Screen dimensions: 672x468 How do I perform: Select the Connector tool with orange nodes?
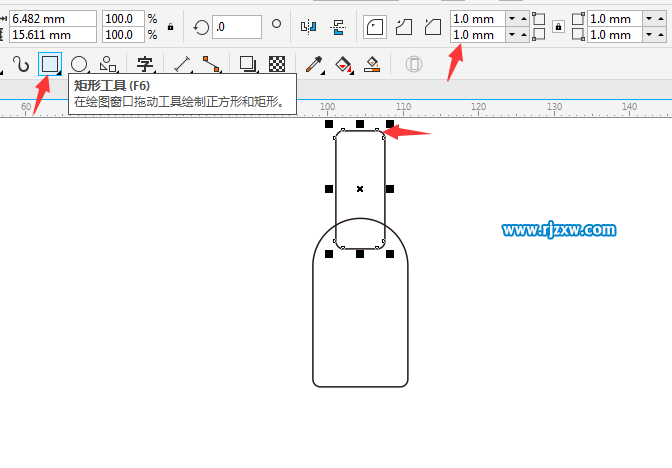pyautogui.click(x=211, y=64)
